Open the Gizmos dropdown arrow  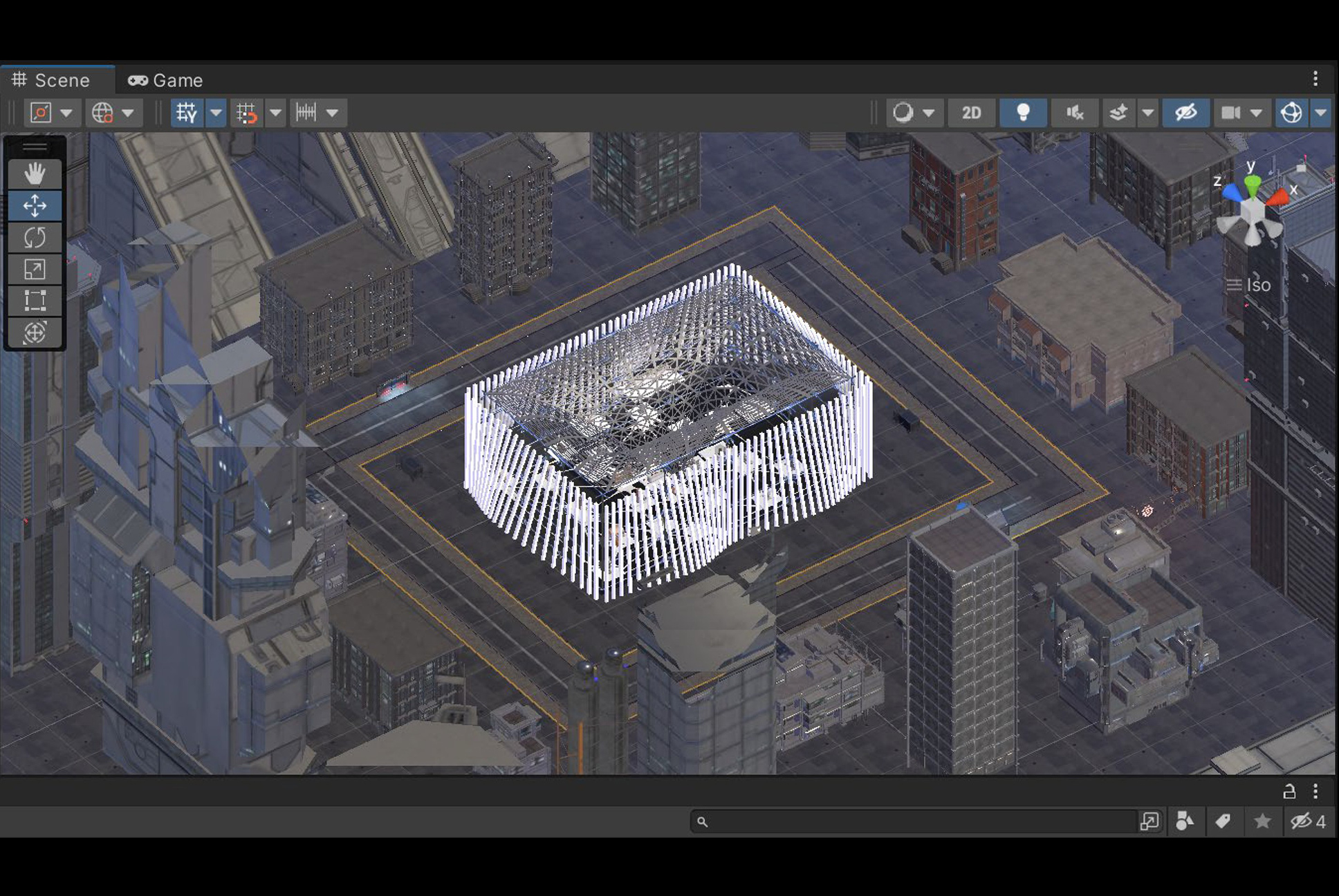1320,113
